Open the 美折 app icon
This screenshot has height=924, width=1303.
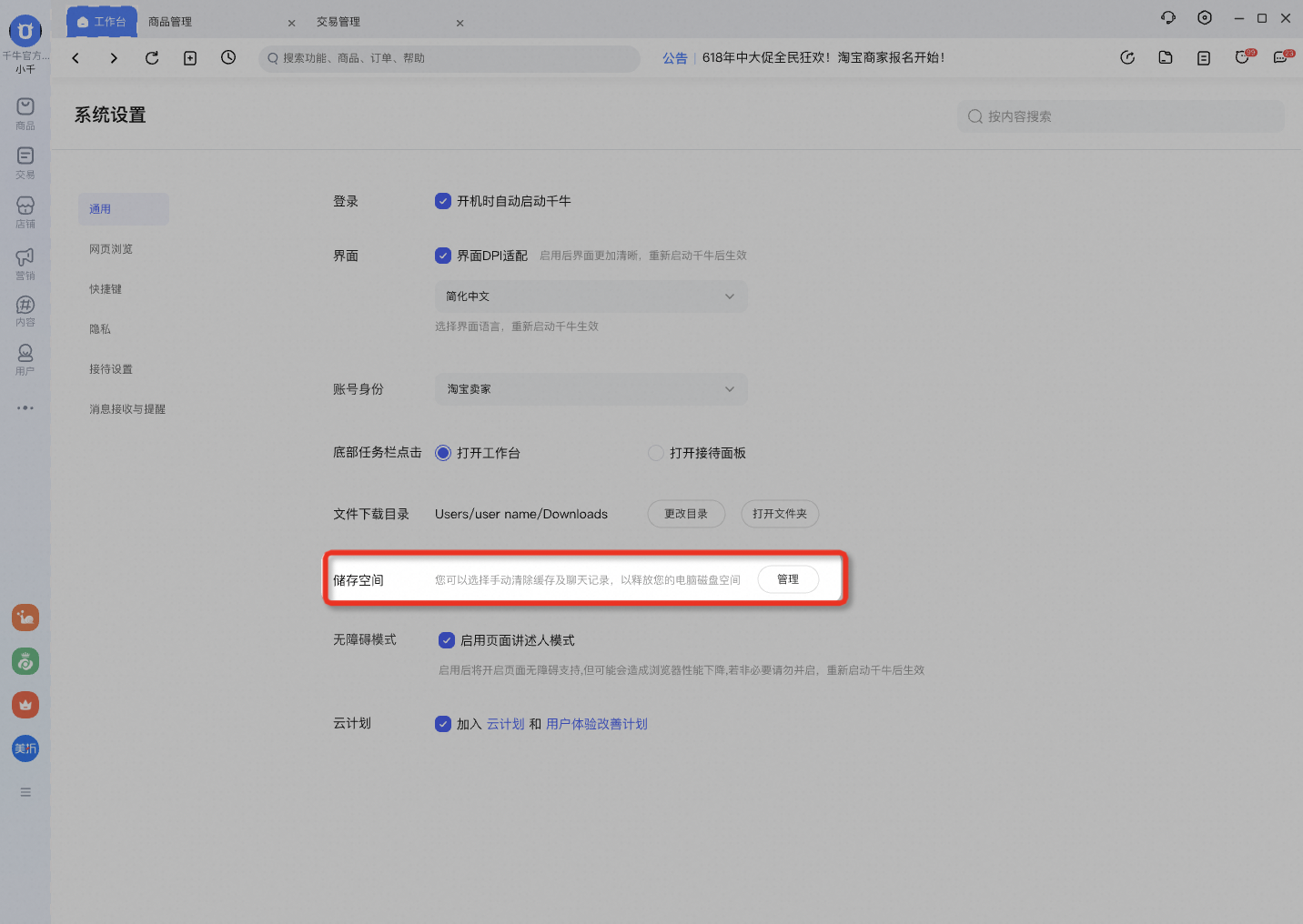click(x=25, y=748)
